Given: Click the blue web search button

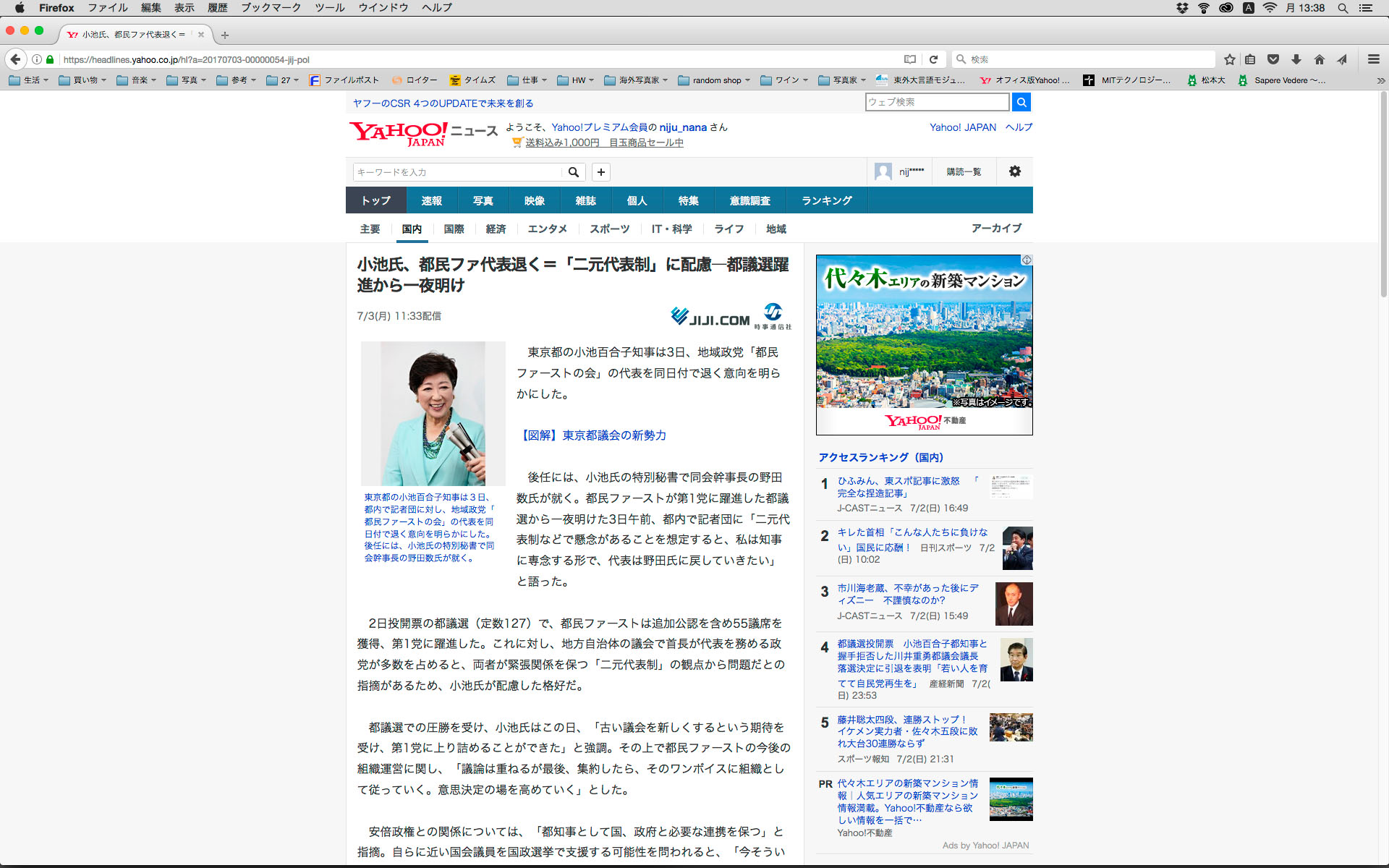Looking at the screenshot, I should click(1021, 102).
